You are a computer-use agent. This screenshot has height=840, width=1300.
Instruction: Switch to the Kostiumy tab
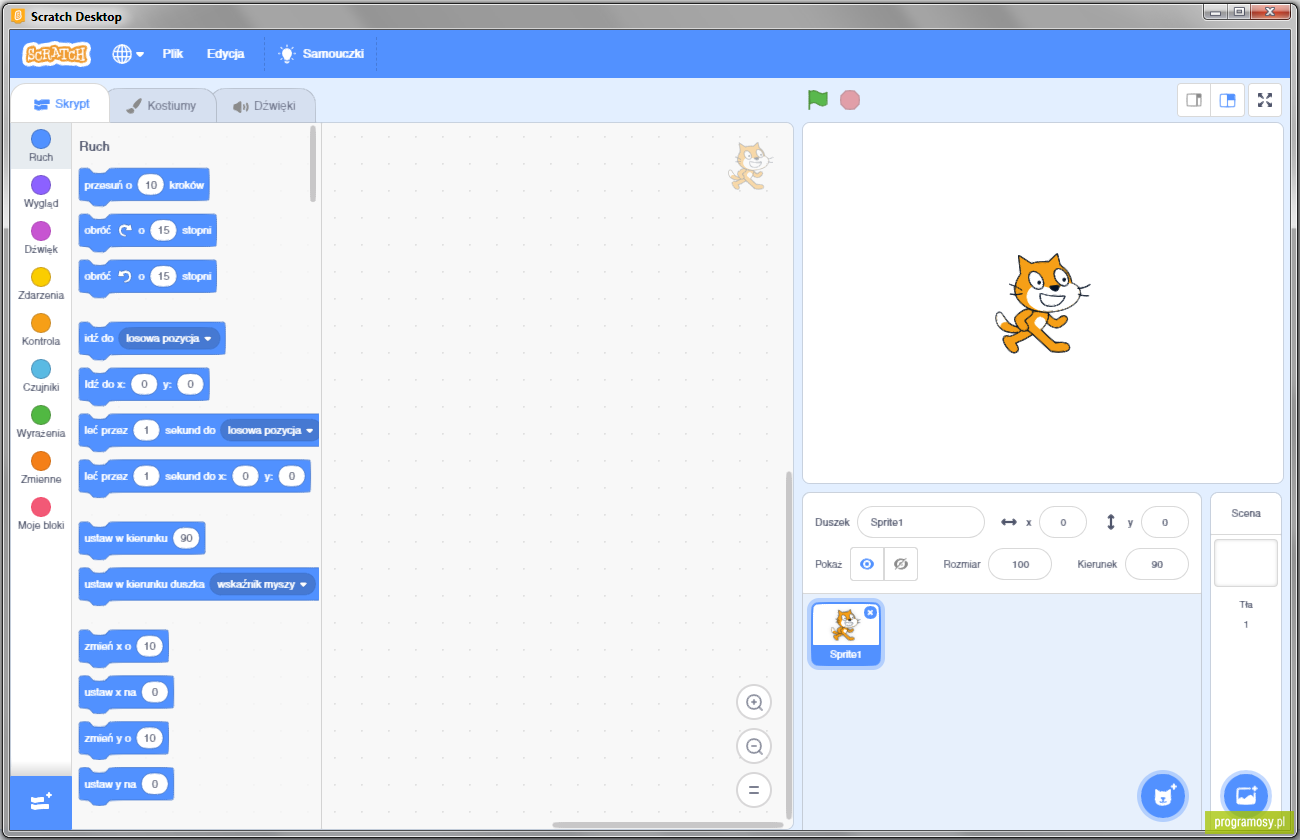point(162,105)
